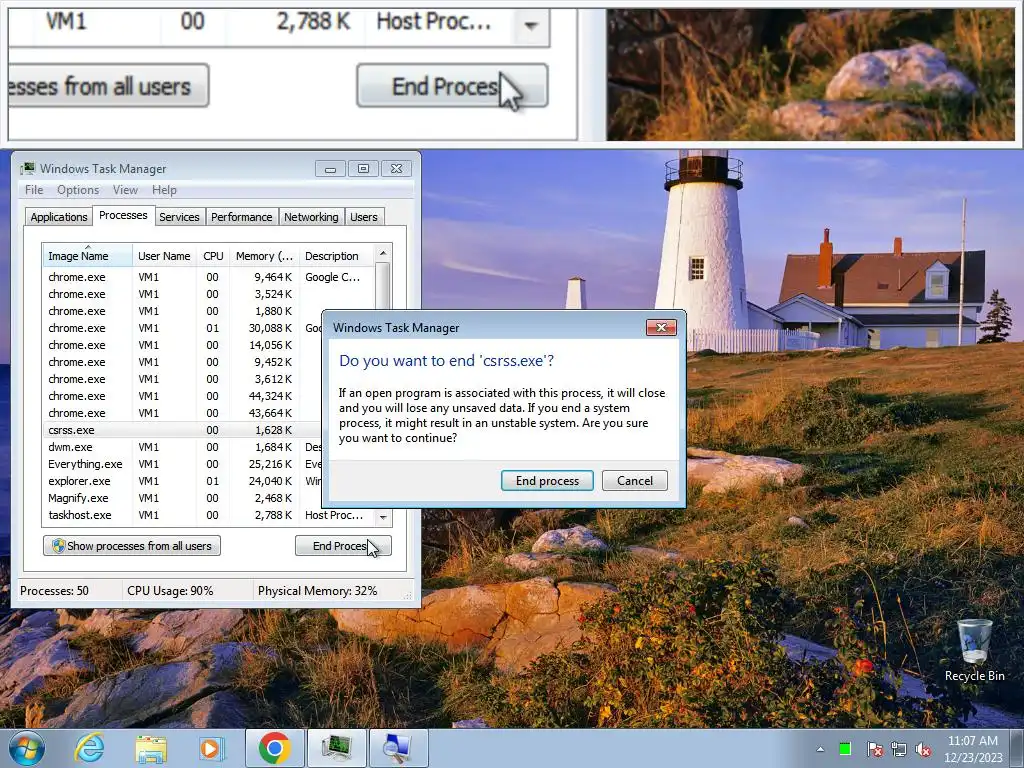Select the csrss.exe process row
1024x768 pixels.
pos(183,430)
